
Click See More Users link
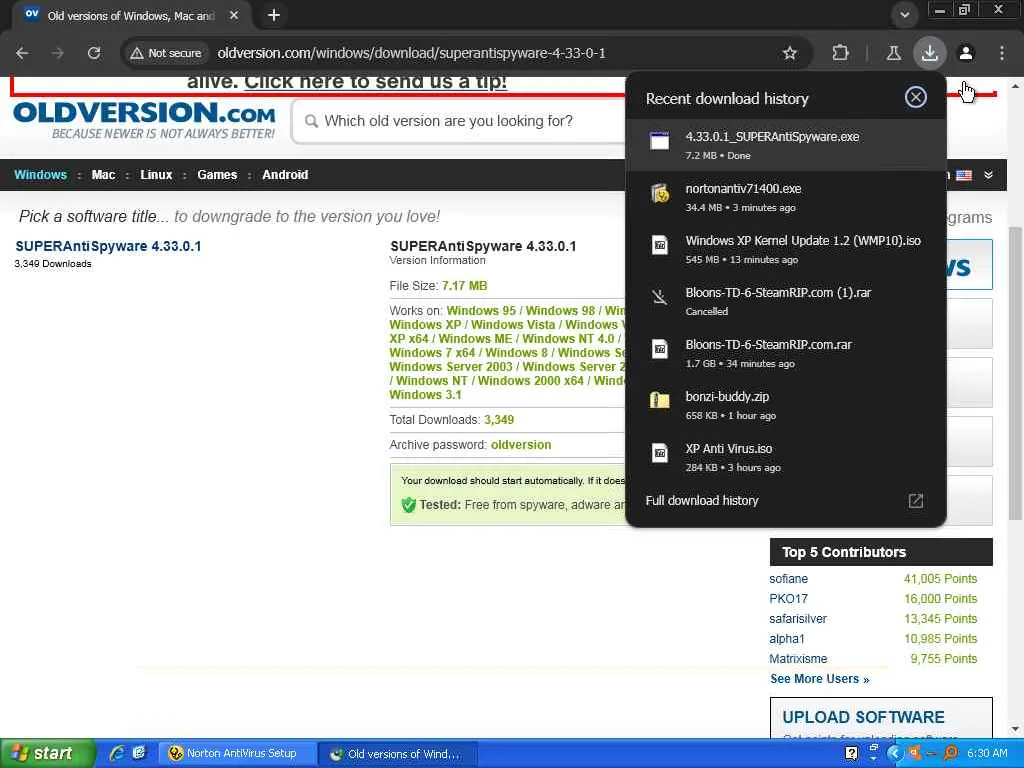pos(820,679)
